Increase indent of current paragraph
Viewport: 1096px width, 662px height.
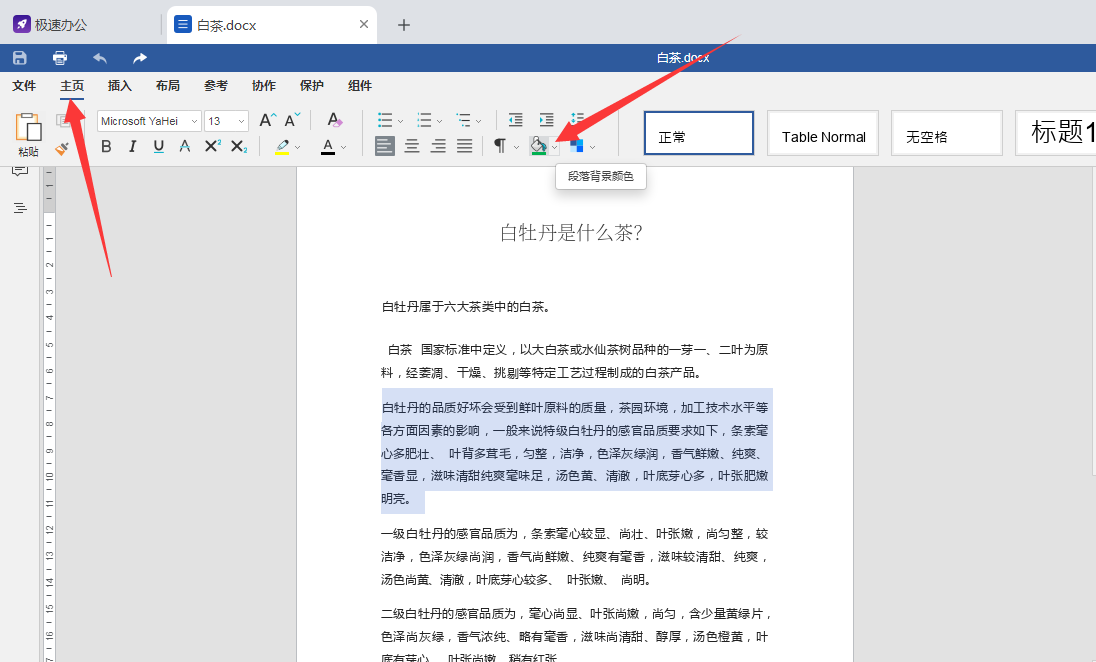coord(545,120)
